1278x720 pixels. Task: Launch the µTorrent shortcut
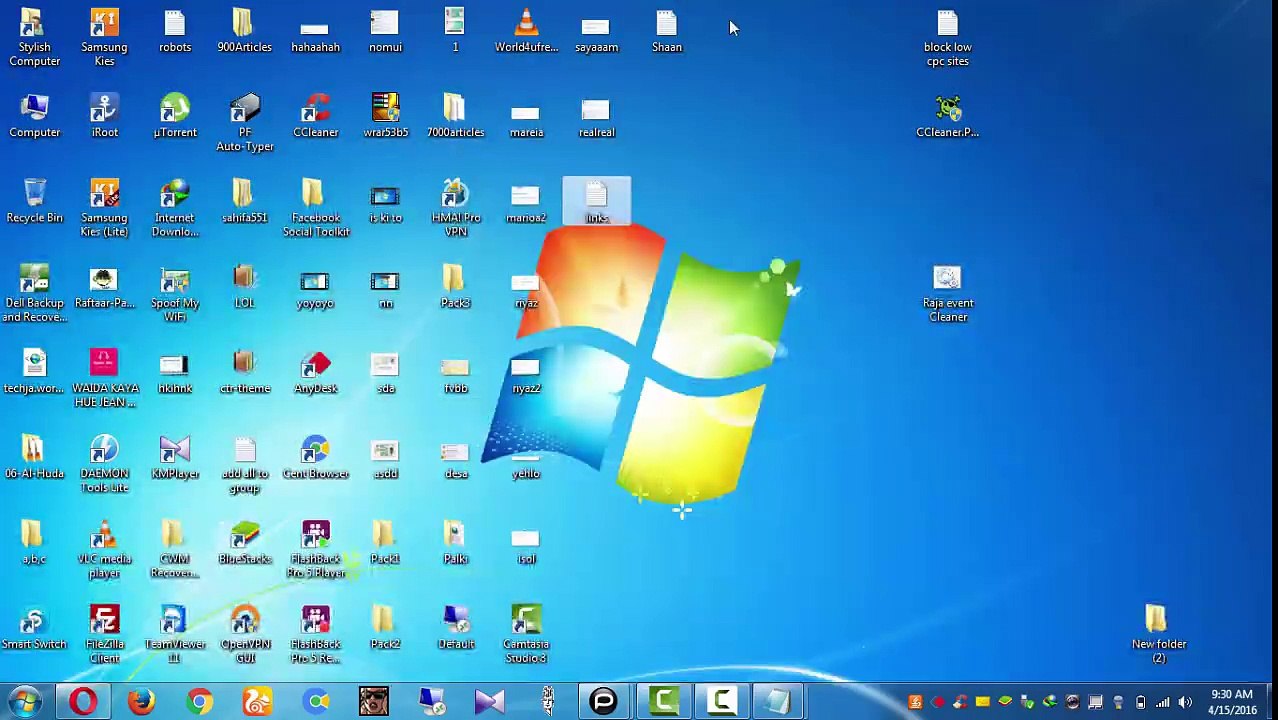point(175,115)
